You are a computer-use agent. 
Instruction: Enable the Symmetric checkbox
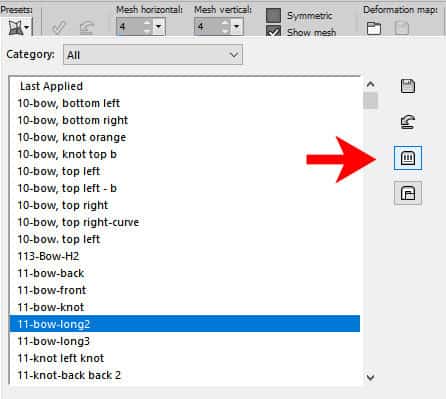coord(273,15)
